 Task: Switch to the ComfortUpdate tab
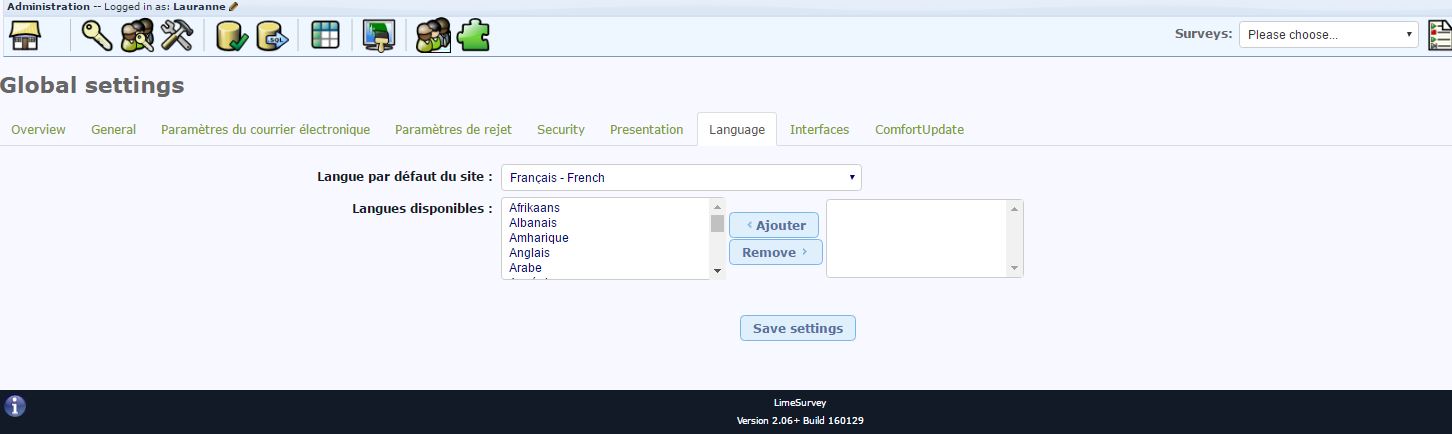click(x=919, y=130)
